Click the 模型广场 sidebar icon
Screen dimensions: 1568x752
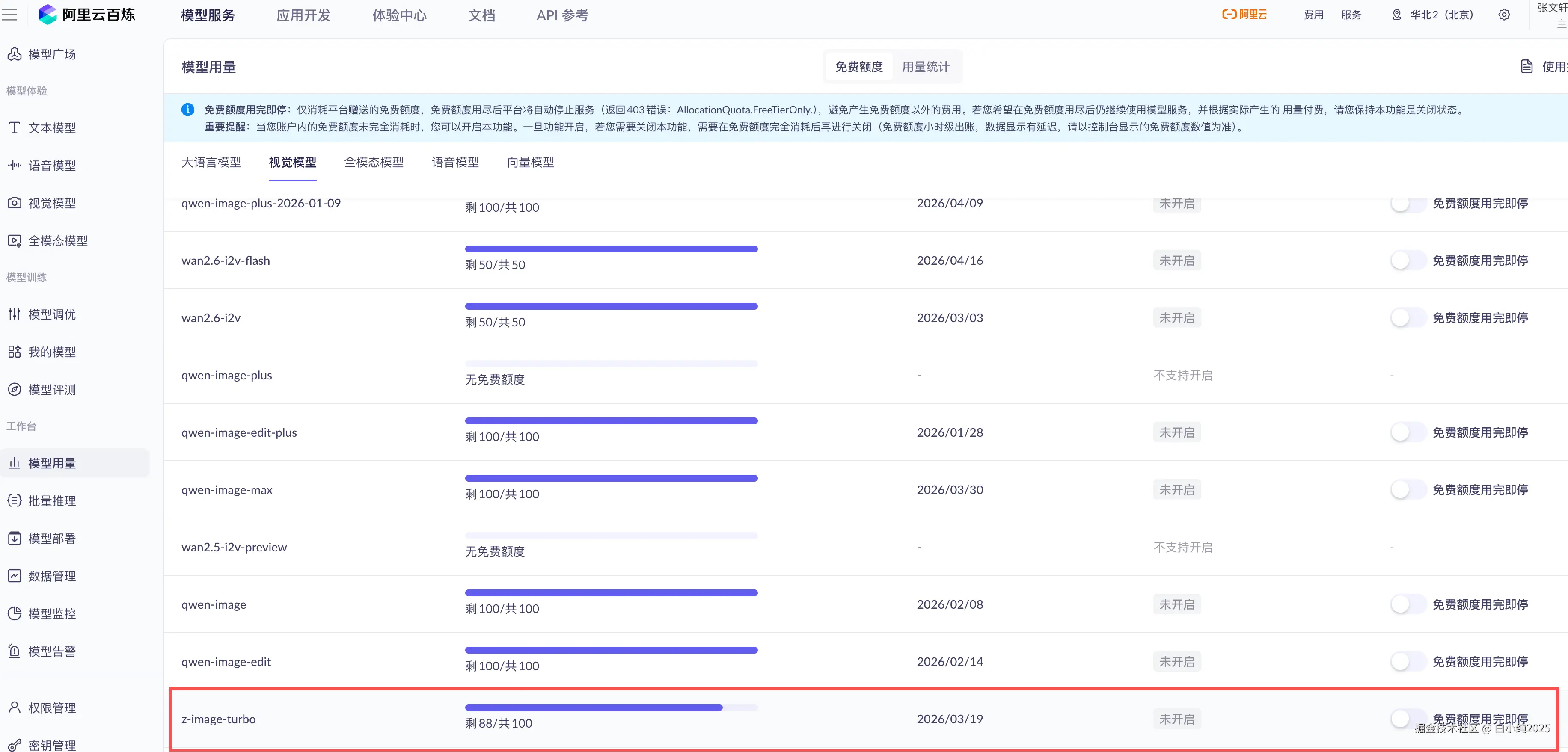click(15, 54)
